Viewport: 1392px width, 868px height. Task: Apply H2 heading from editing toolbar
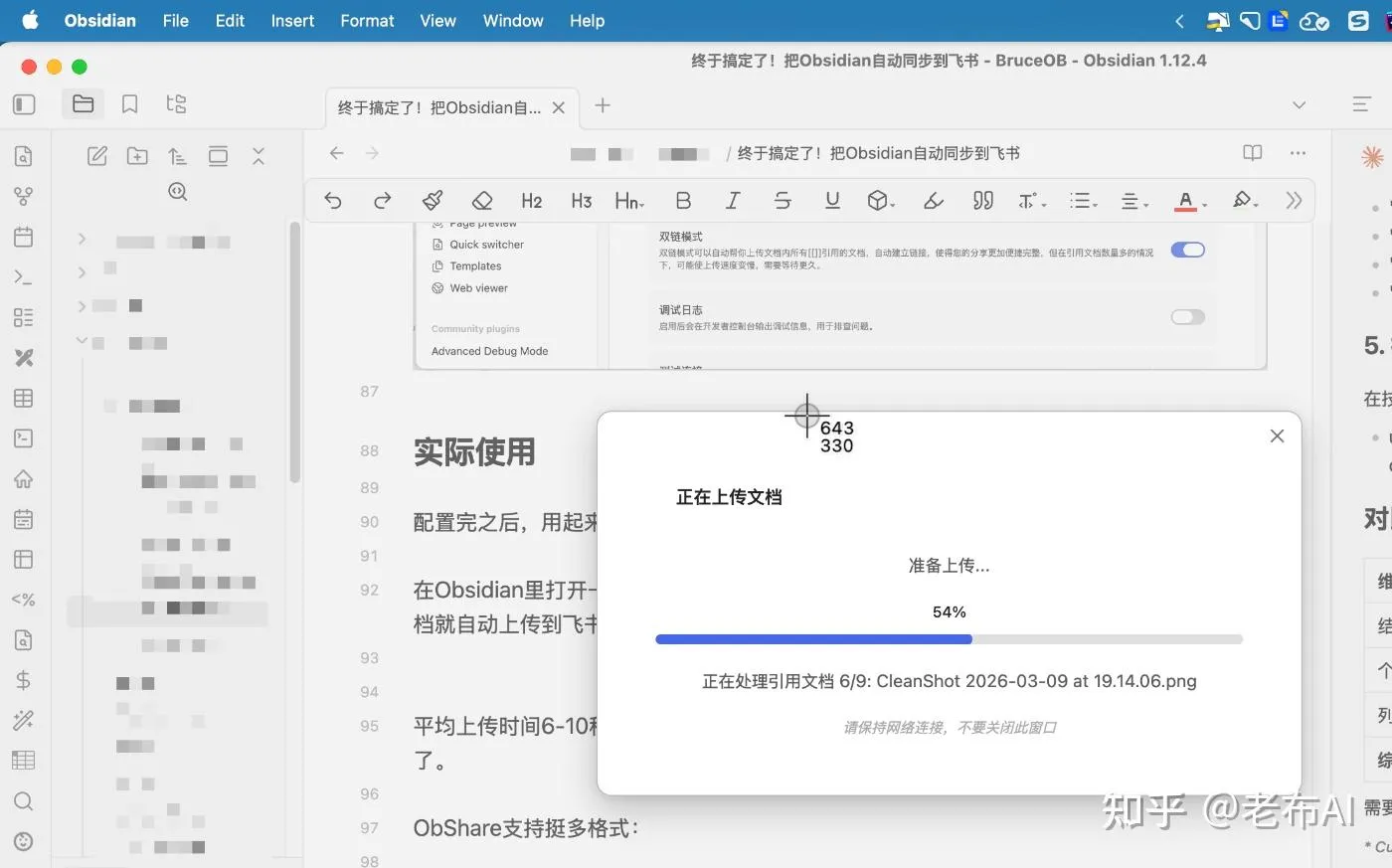click(x=531, y=201)
